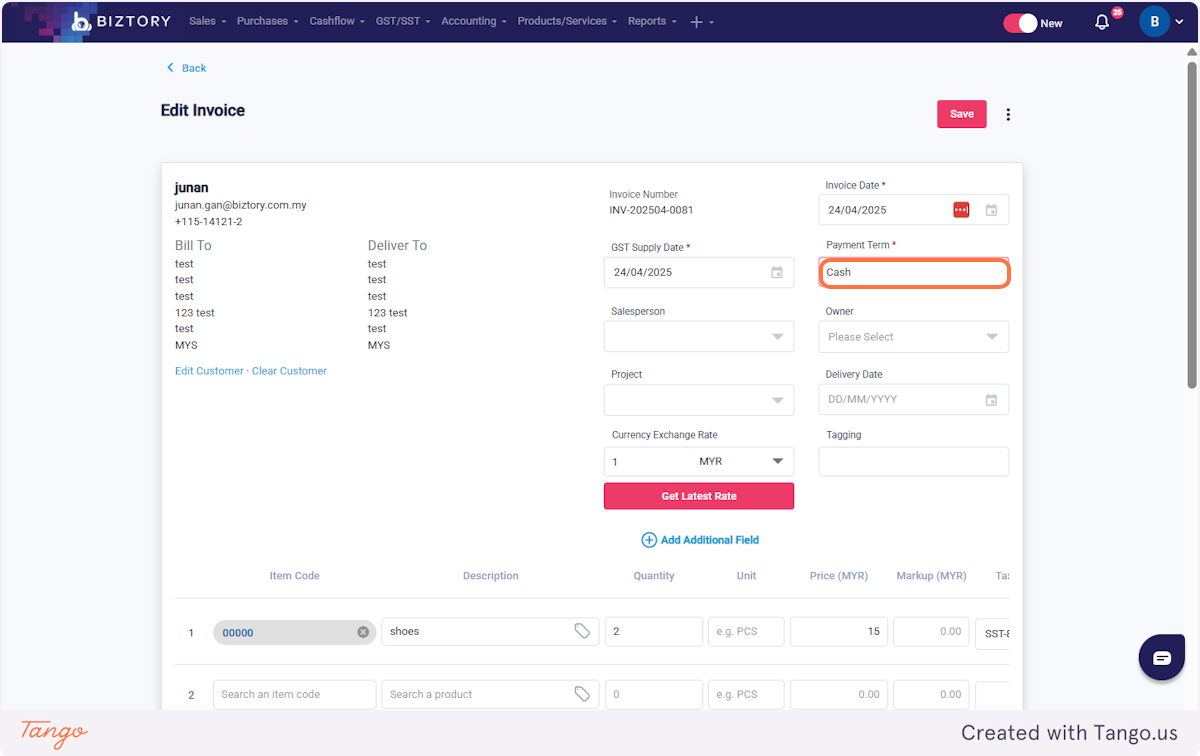Open Delivery Date calendar picker

(x=991, y=399)
